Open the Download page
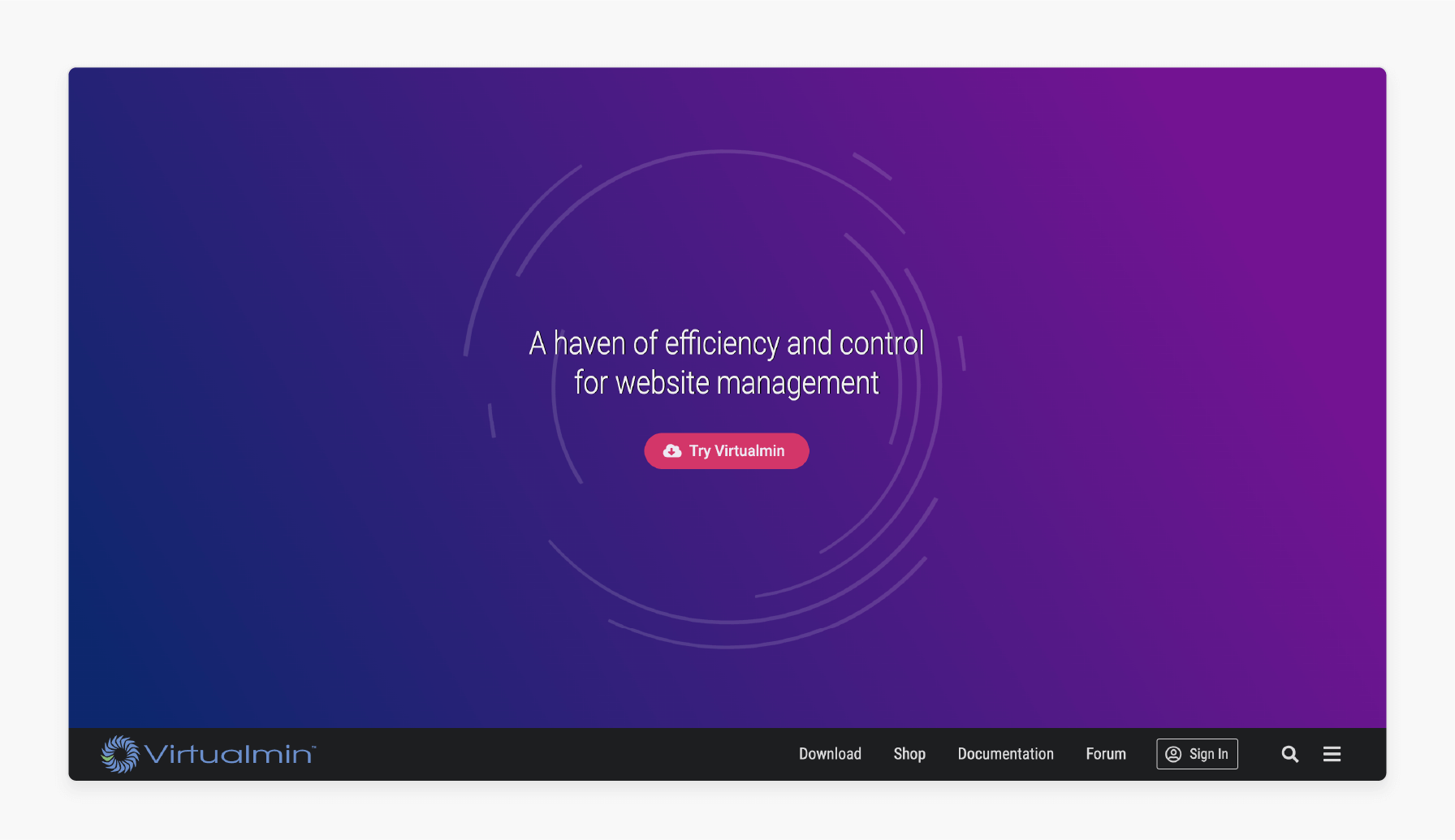The height and width of the screenshot is (840, 1455). pyautogui.click(x=830, y=754)
